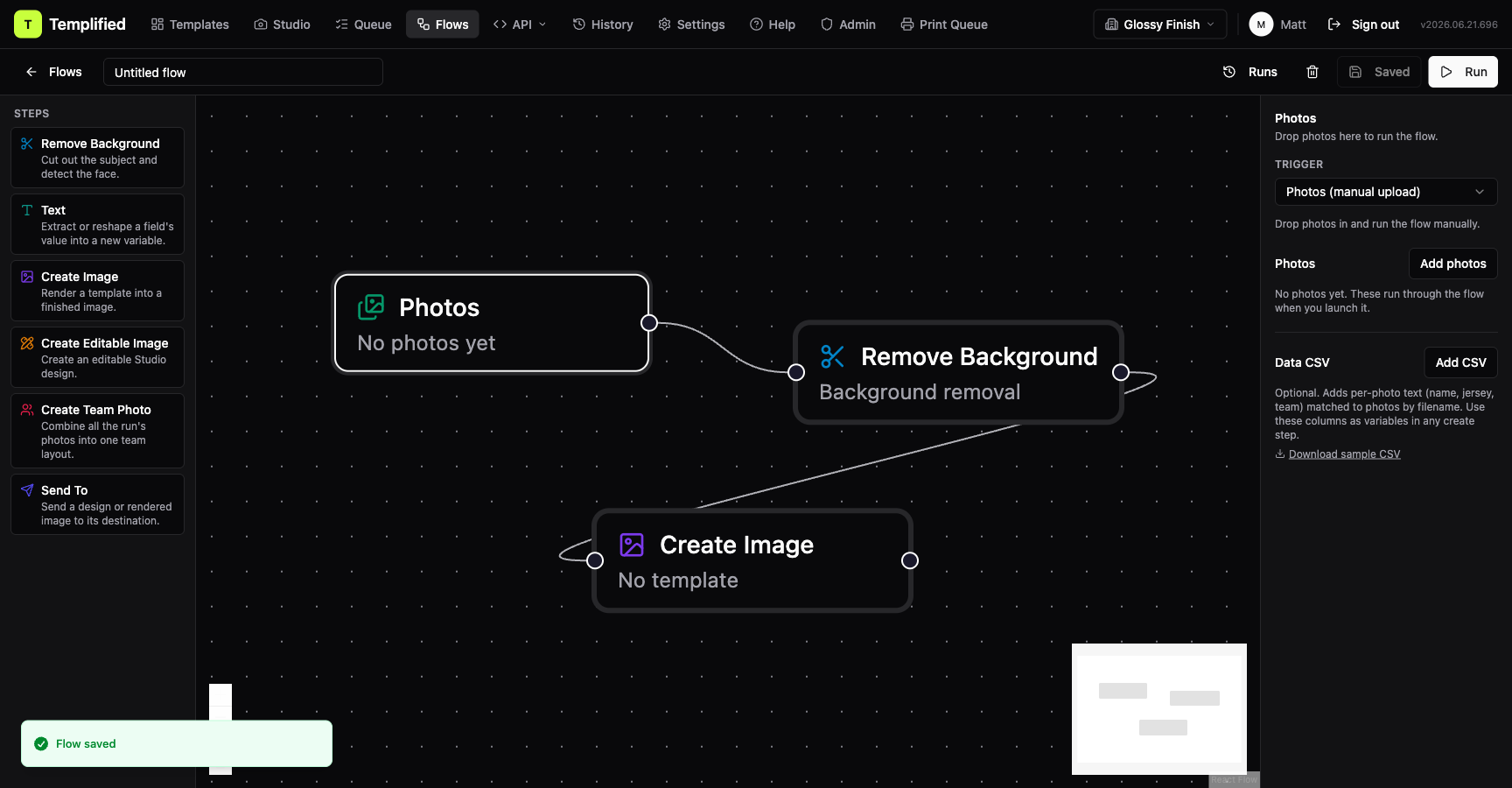Go back to Flows list arrow
Image resolution: width=1512 pixels, height=788 pixels.
pos(31,72)
